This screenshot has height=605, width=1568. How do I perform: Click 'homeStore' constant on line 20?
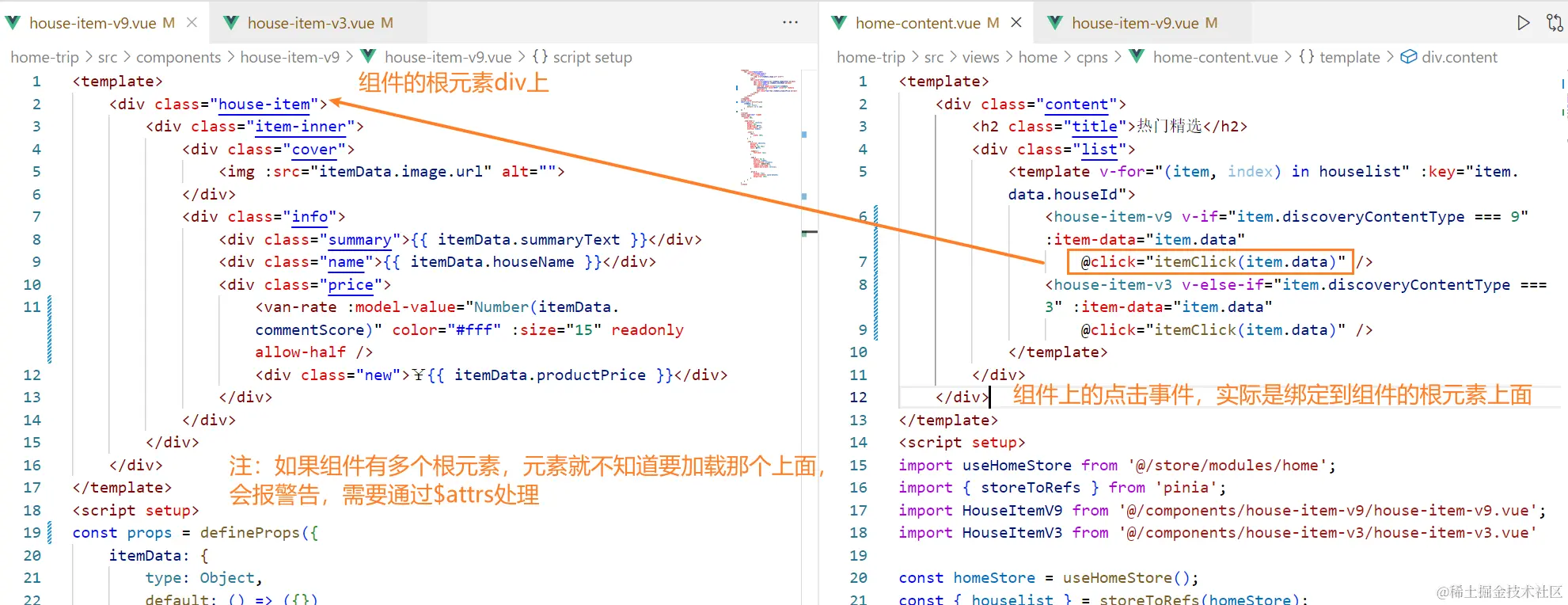pyautogui.click(x=994, y=577)
